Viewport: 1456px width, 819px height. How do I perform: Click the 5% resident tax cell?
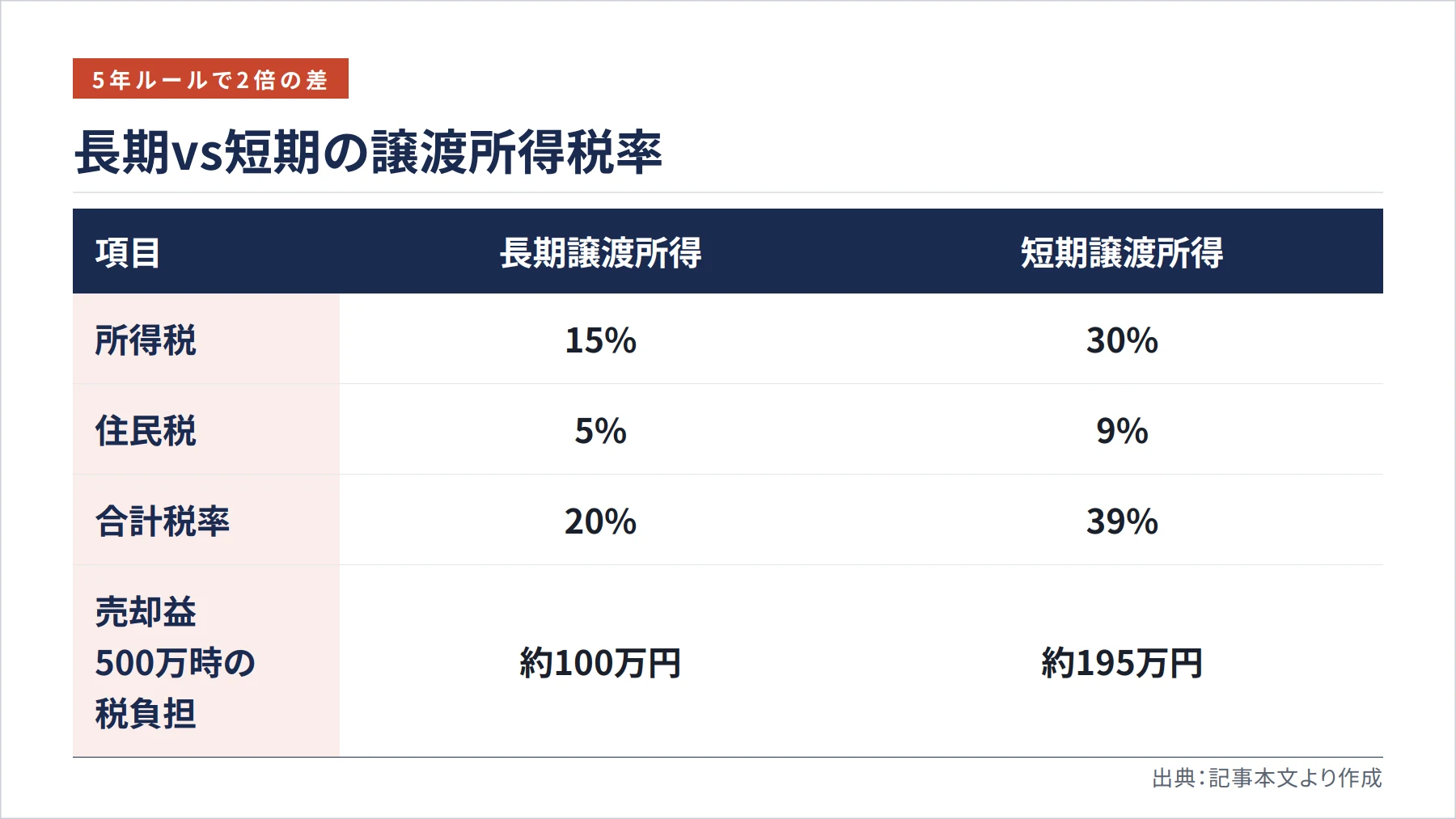coord(600,430)
